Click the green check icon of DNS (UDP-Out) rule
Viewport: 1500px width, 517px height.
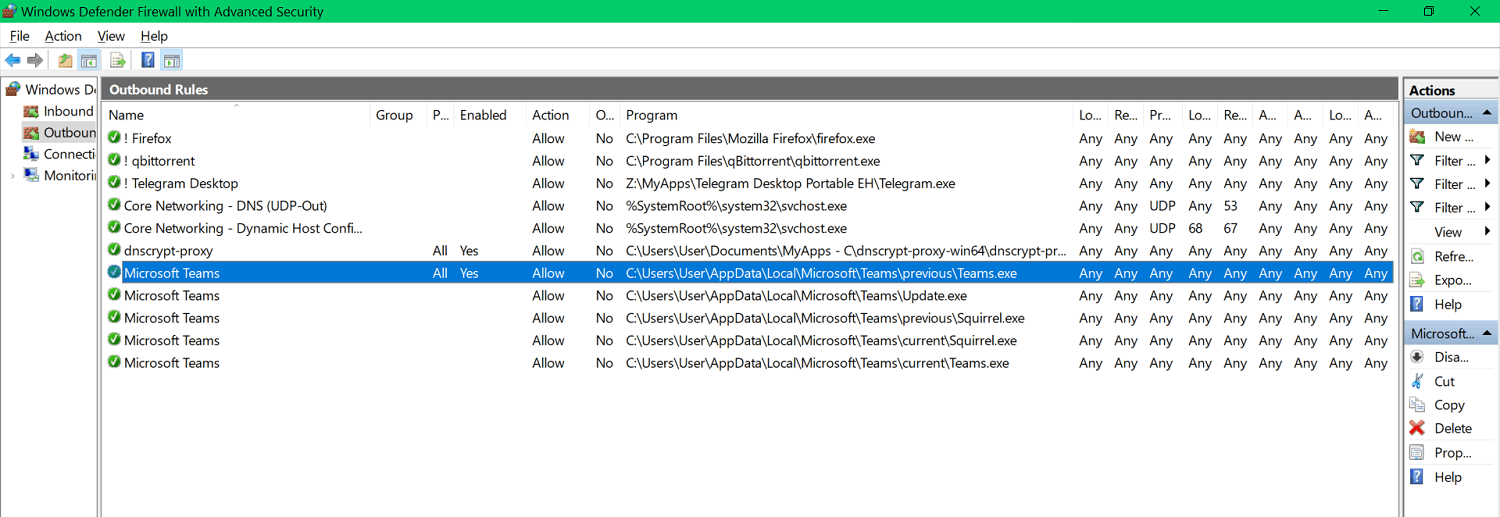coord(114,205)
